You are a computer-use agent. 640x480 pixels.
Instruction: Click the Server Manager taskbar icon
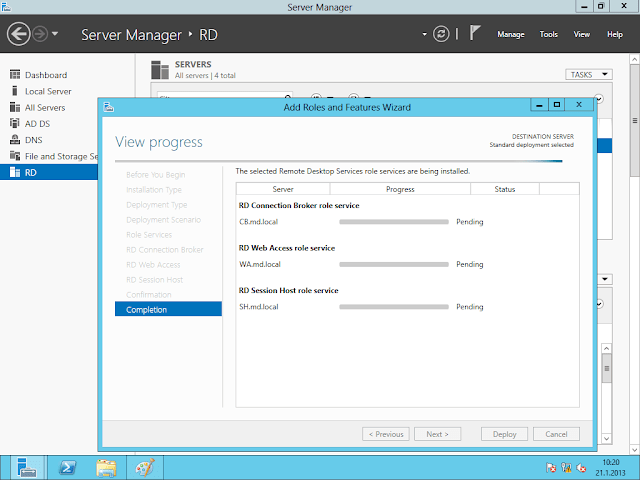(x=26, y=467)
